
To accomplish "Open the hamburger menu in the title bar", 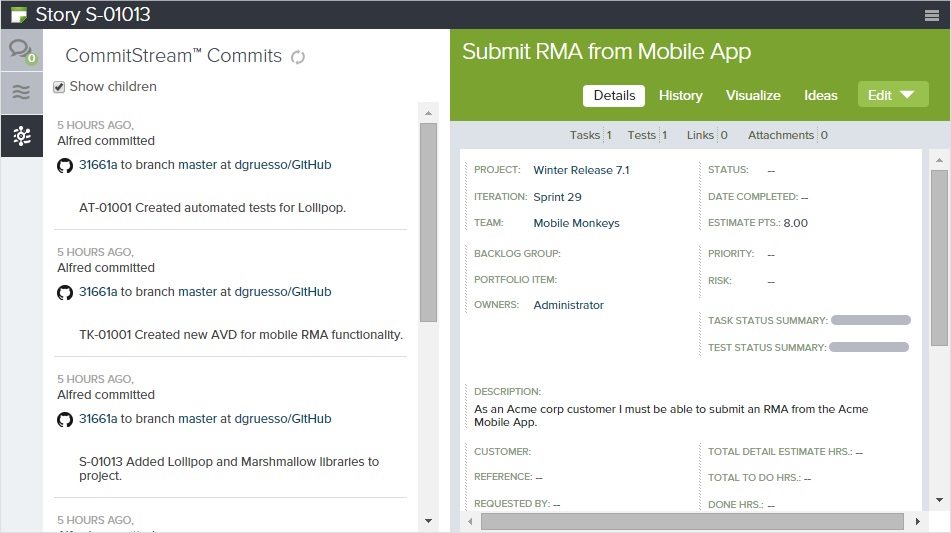I will point(932,15).
